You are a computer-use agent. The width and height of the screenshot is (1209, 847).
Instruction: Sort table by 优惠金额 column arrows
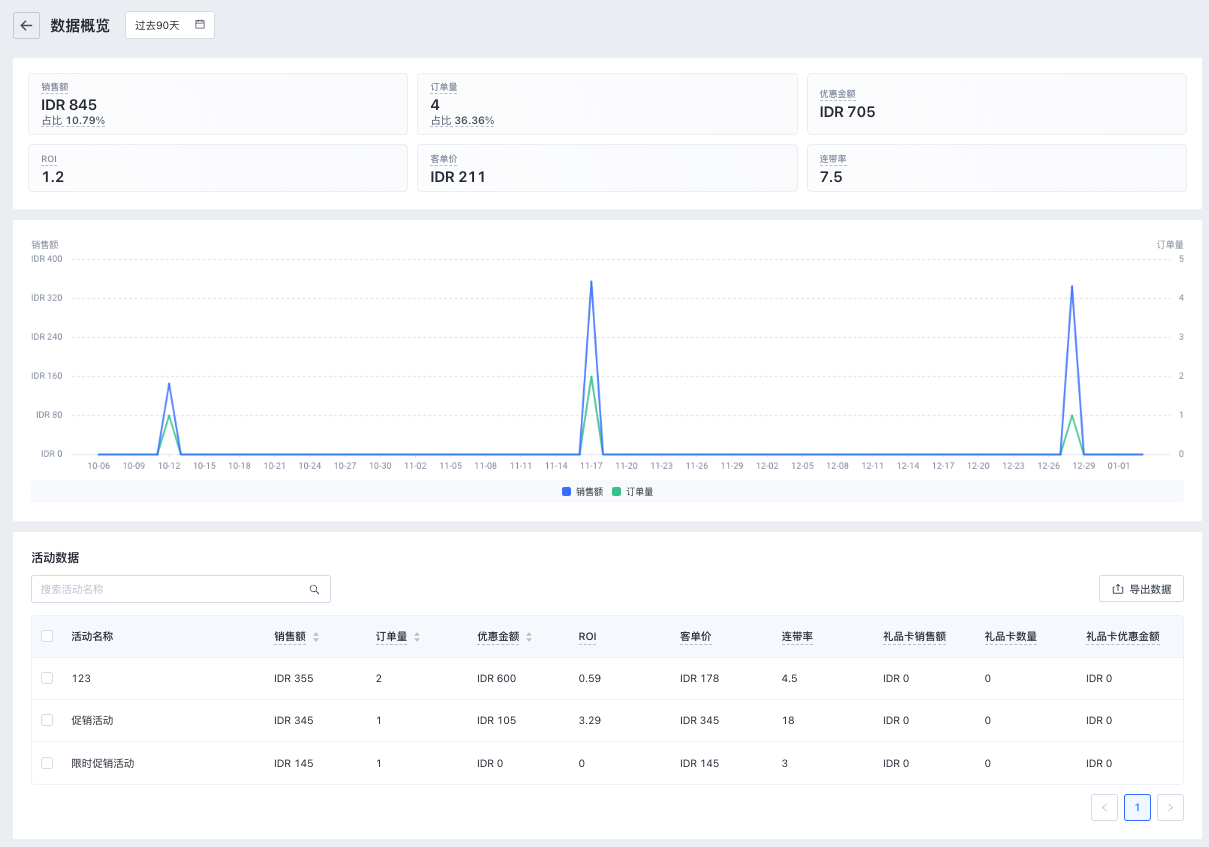point(529,637)
